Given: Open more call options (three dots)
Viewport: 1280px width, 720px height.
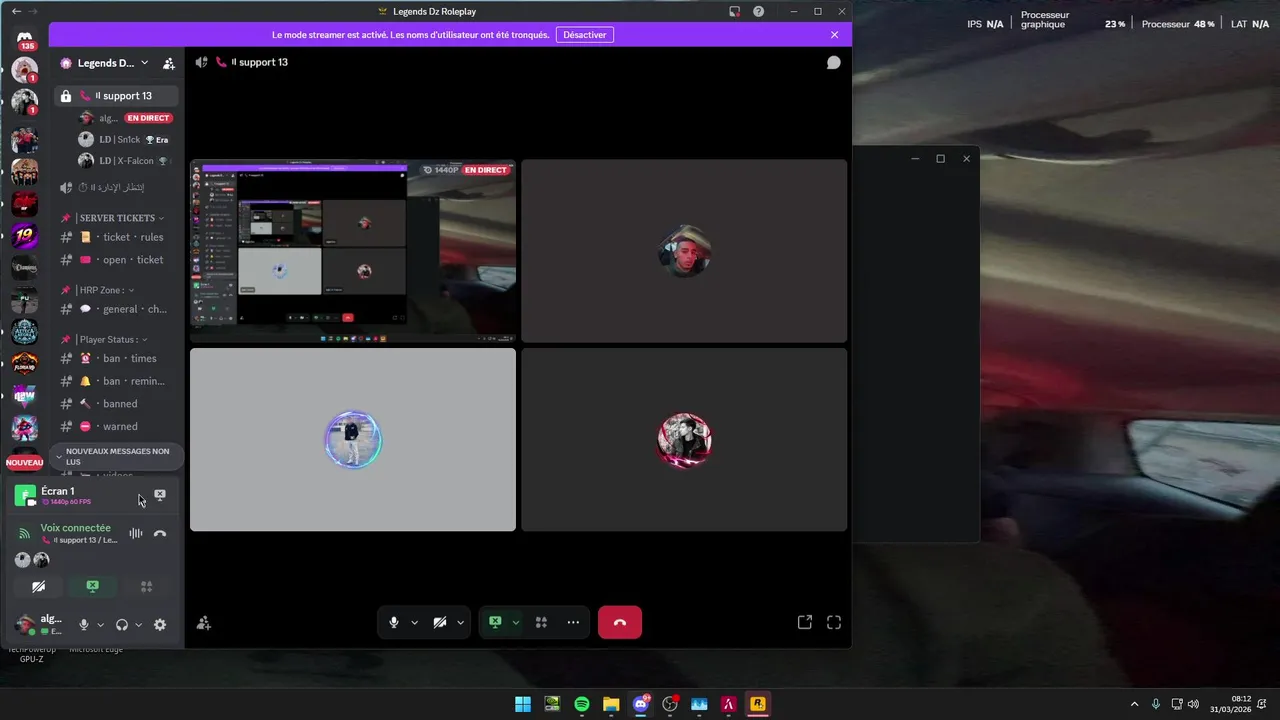Looking at the screenshot, I should [x=573, y=622].
